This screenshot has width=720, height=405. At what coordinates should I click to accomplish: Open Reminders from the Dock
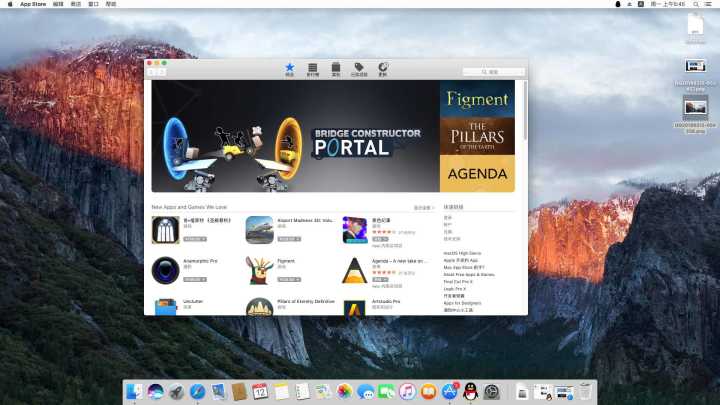[302, 392]
